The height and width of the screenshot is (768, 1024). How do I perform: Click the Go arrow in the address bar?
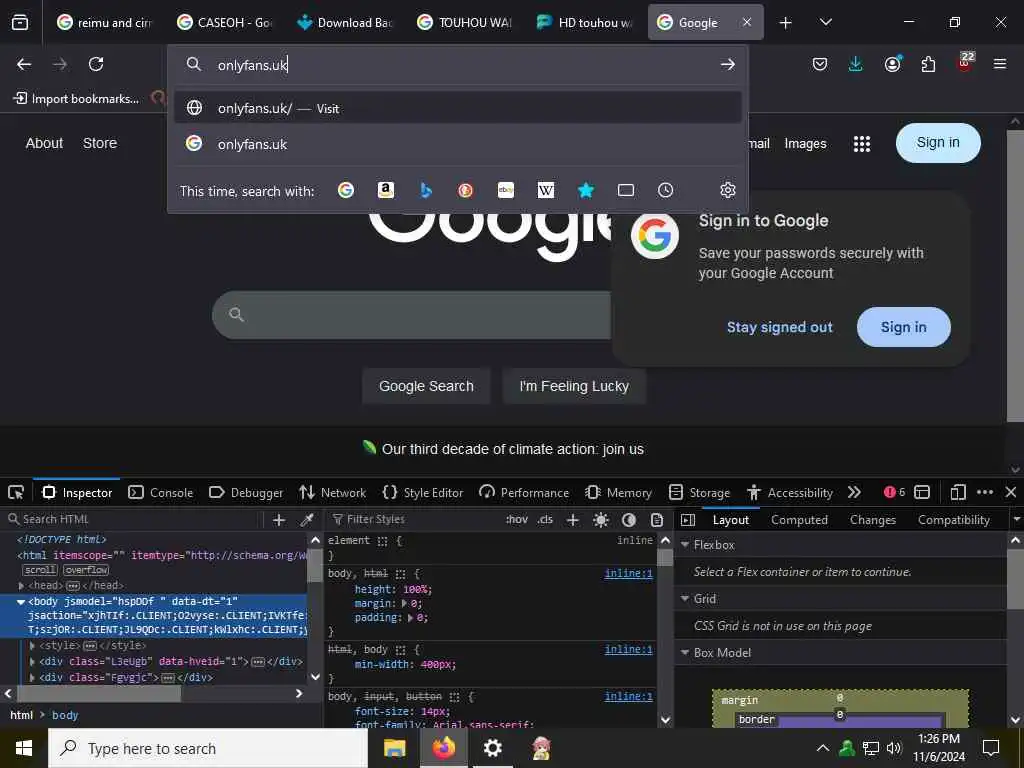[x=728, y=64]
